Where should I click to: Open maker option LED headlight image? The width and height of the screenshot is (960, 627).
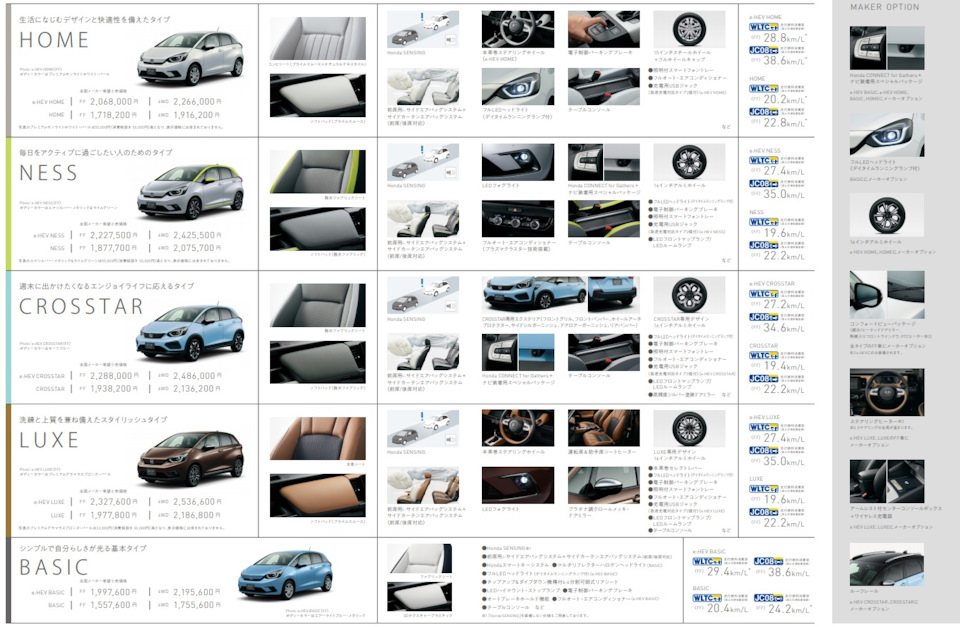[x=887, y=134]
